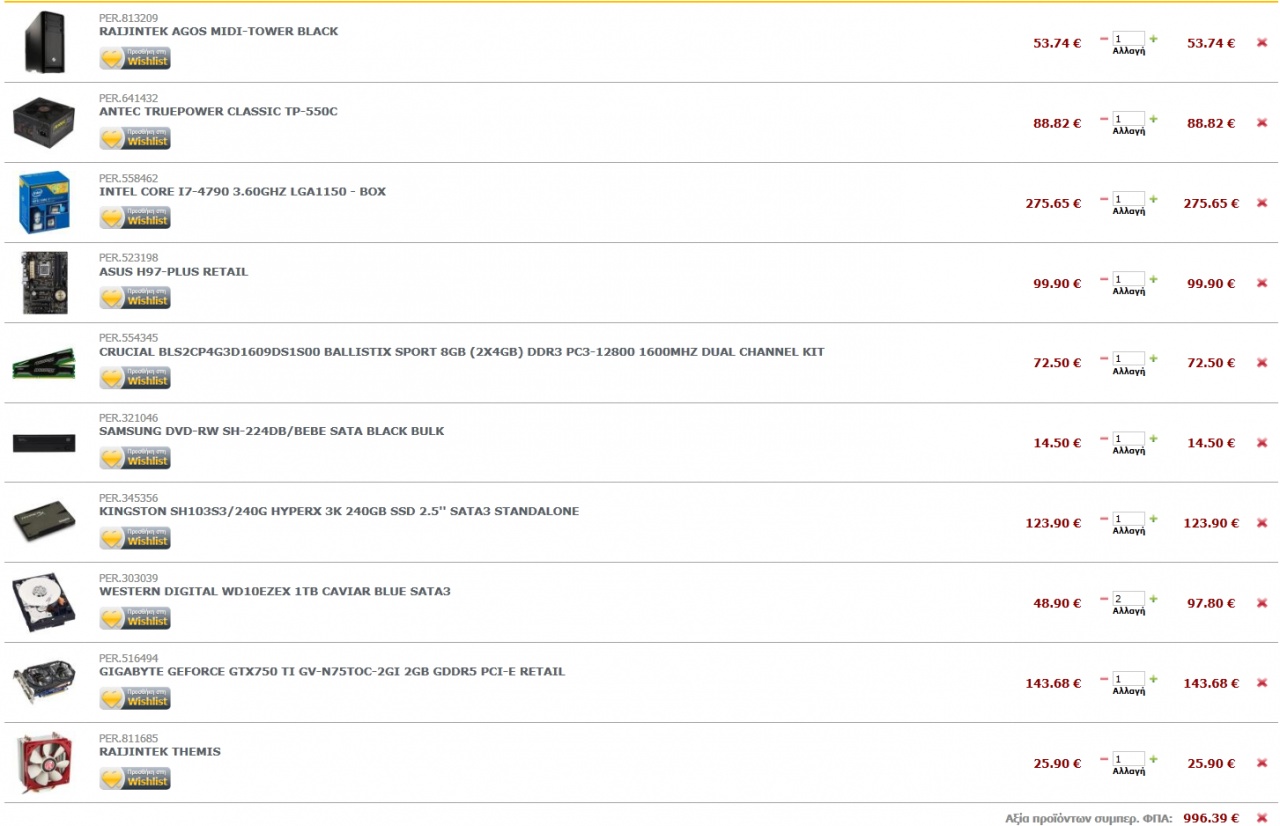Open ASUS H97-PLUS RETAIL product link
Viewport: 1280px width, 826px height.
(x=174, y=271)
